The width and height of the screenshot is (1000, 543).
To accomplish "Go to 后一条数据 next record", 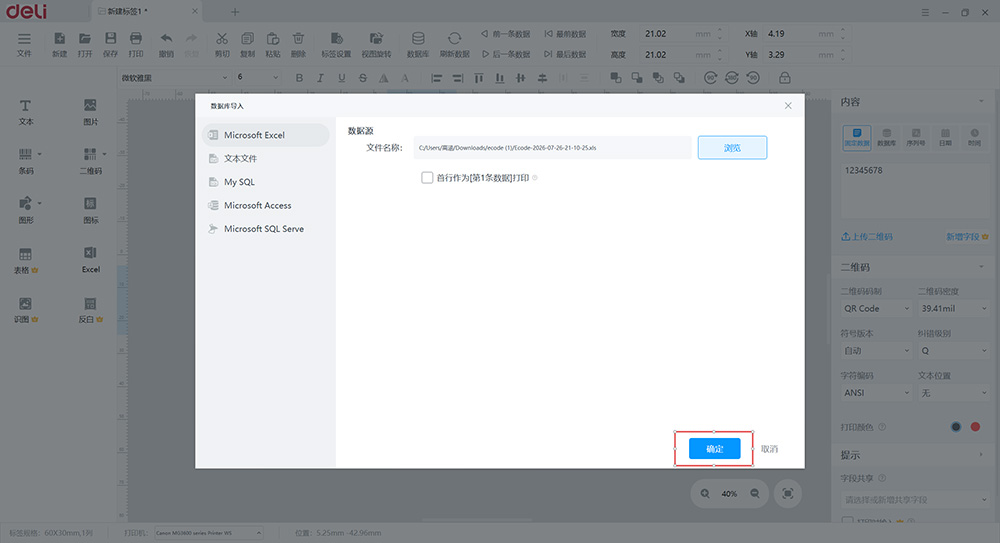I will point(506,54).
